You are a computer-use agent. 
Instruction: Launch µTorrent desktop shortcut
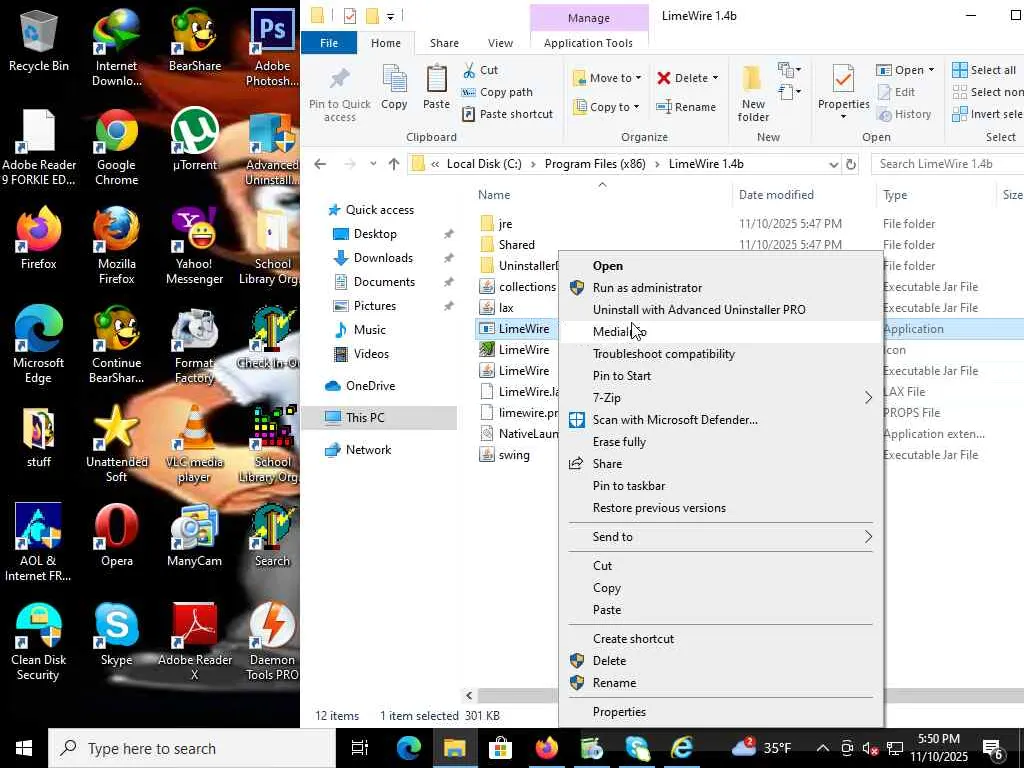coord(195,139)
